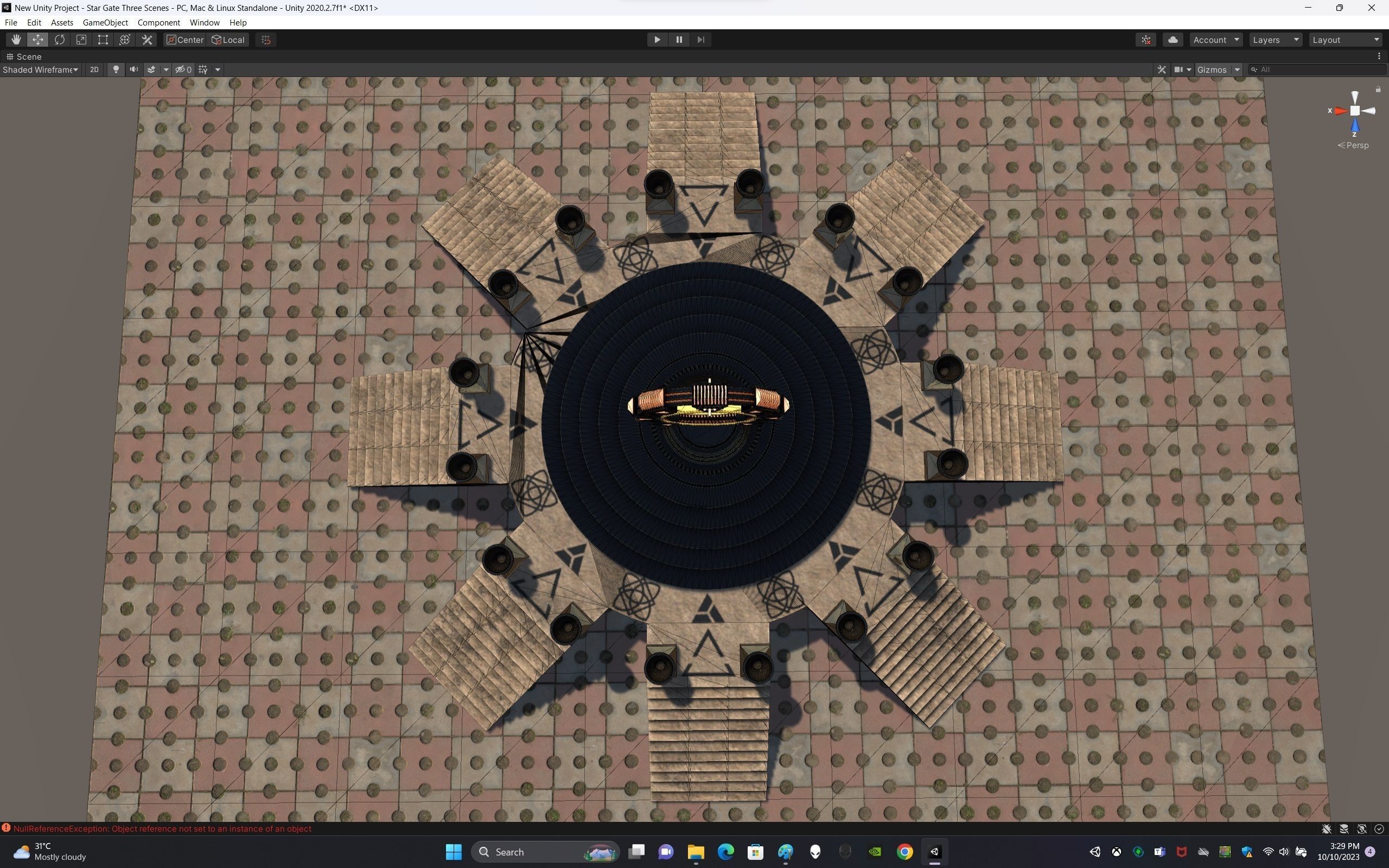This screenshot has height=868, width=1389.
Task: Click the Scene search field
Action: point(1320,69)
